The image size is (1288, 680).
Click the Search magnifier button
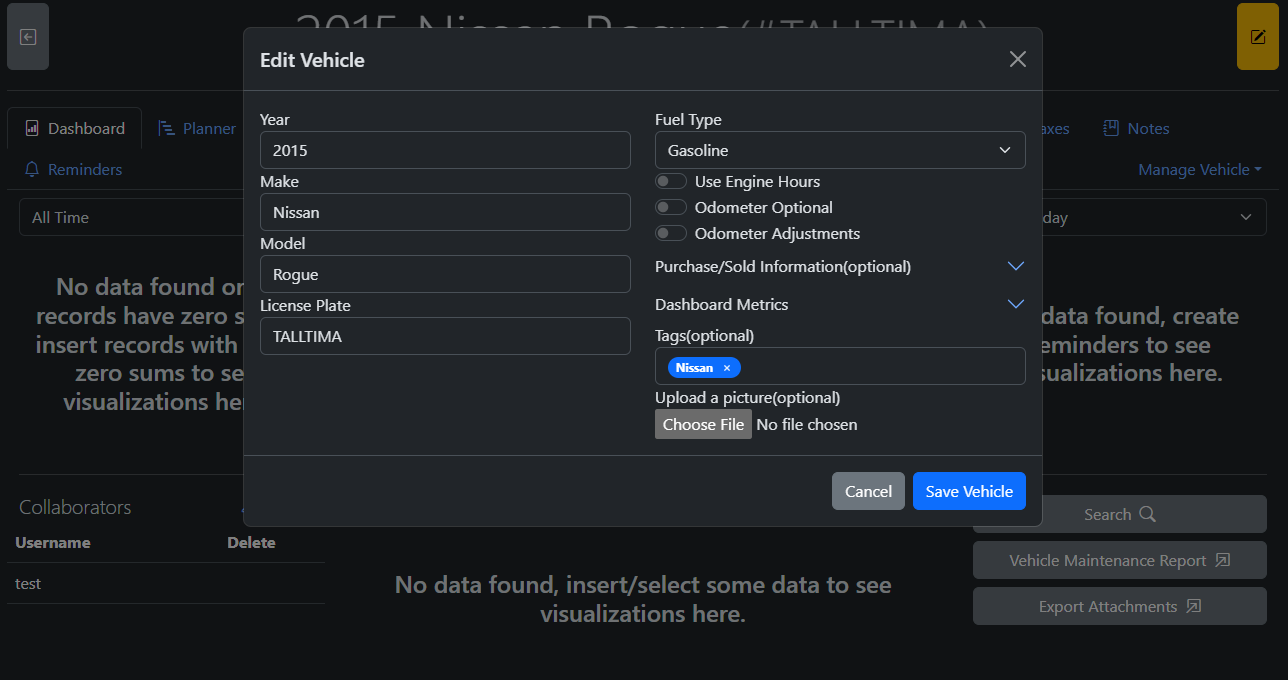1119,514
